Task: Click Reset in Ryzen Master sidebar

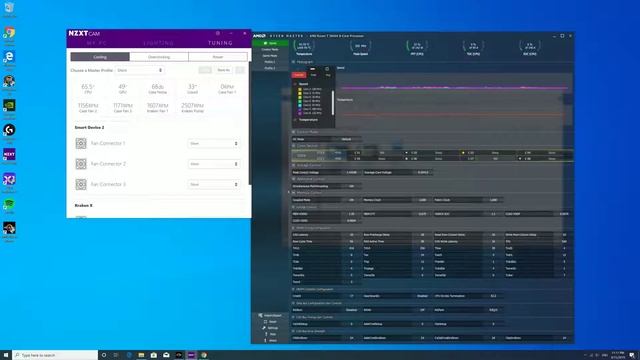Action: click(x=270, y=322)
